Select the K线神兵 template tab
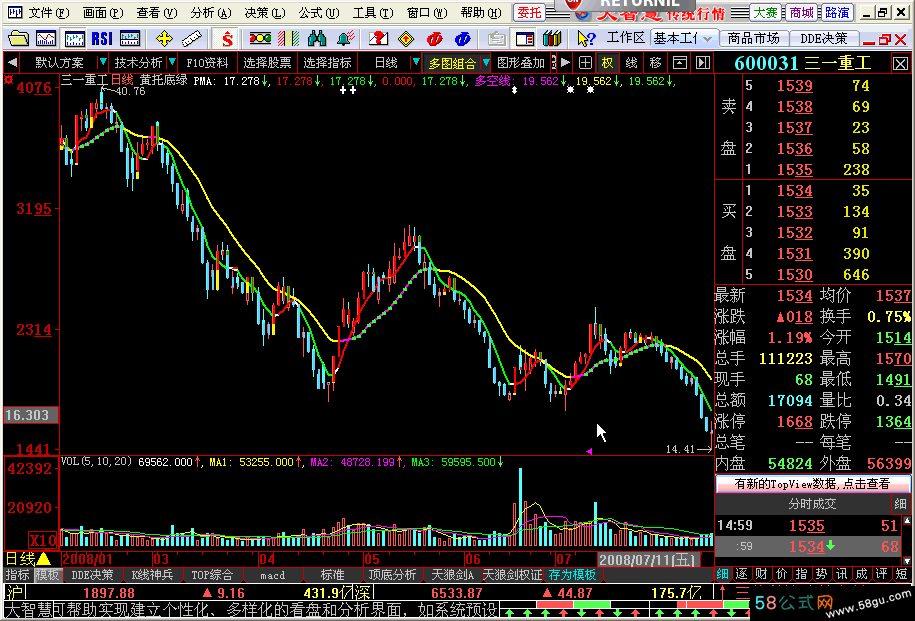The width and height of the screenshot is (915, 621). [152, 575]
